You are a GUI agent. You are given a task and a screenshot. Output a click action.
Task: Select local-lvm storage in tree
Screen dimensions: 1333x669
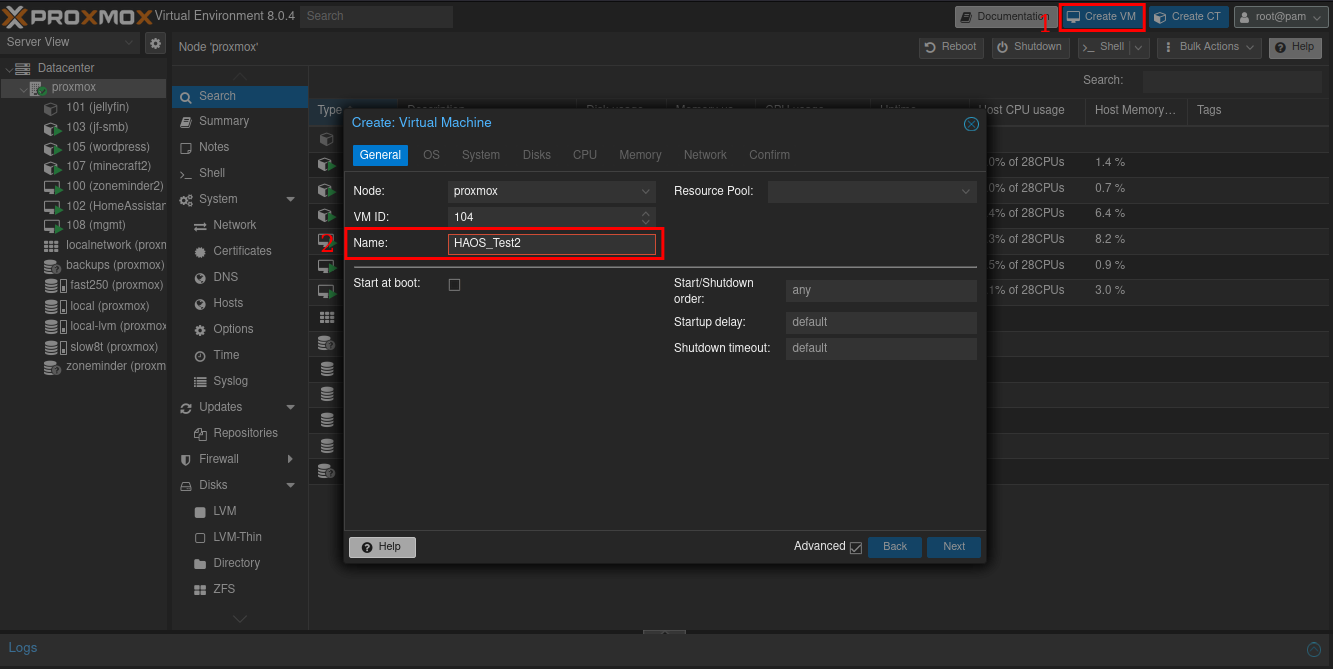tap(105, 326)
